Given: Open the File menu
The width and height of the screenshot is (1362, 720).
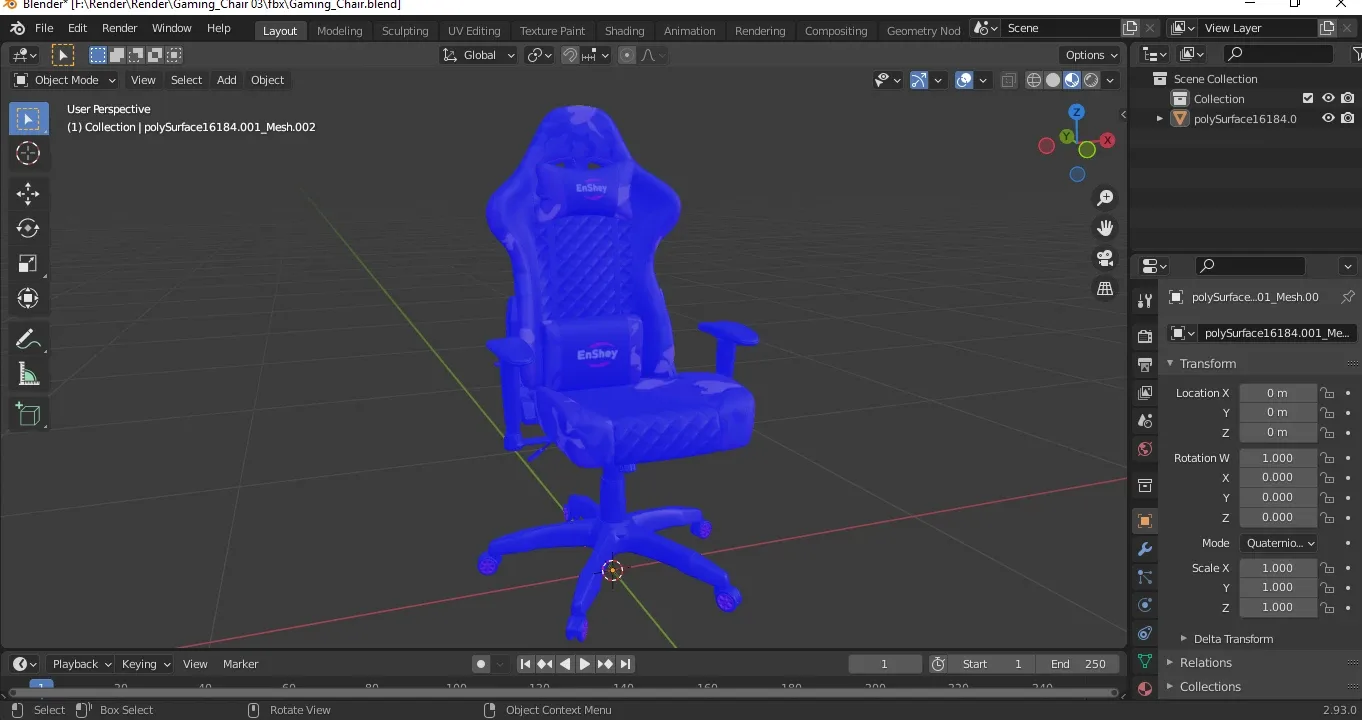Looking at the screenshot, I should pyautogui.click(x=44, y=28).
